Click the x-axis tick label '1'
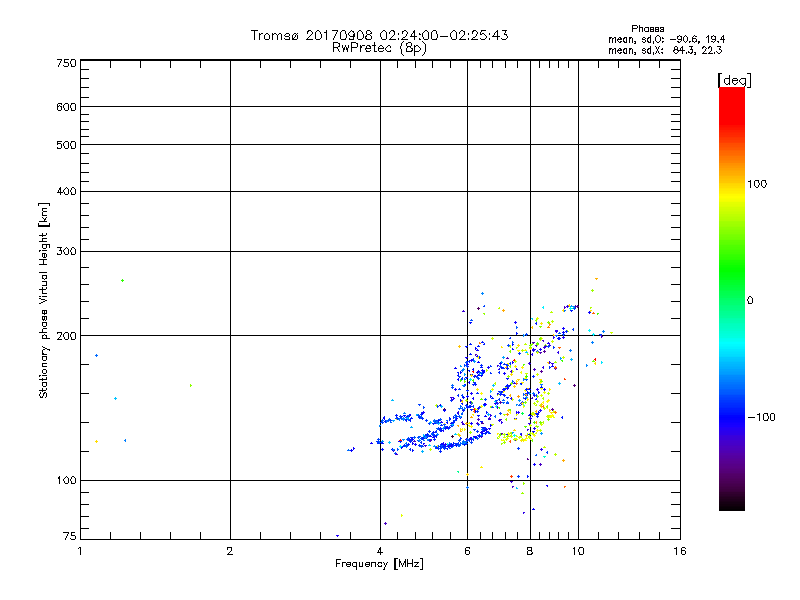Image resolution: width=800 pixels, height=600 pixels. tap(80, 551)
